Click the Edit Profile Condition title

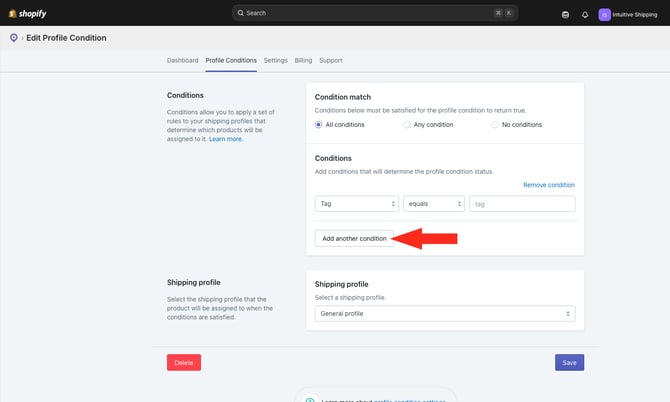[x=66, y=38]
